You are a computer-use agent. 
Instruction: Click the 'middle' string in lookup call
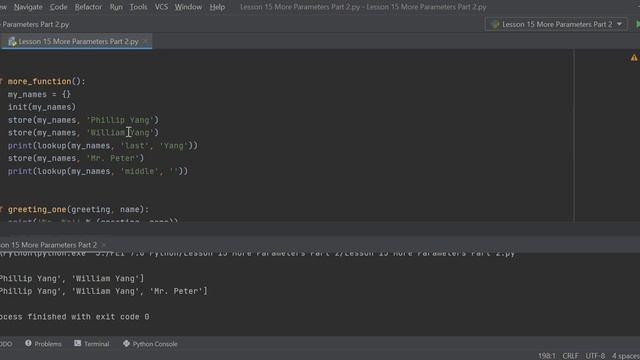140,171
